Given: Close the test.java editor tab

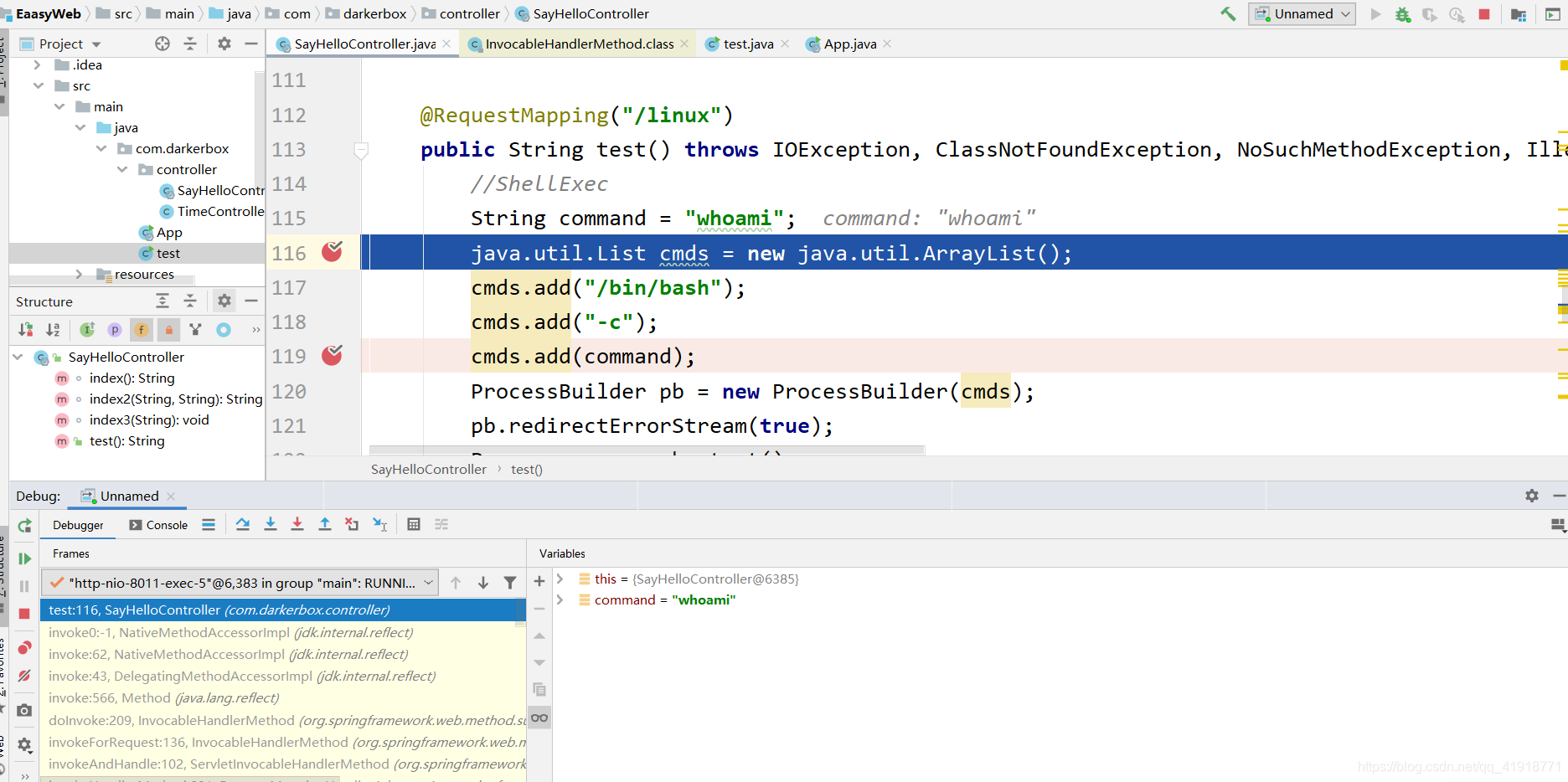Looking at the screenshot, I should tap(785, 44).
